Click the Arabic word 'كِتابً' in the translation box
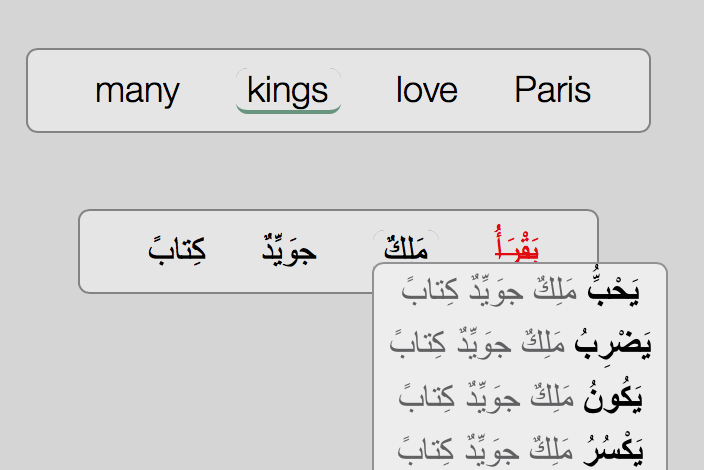This screenshot has height=470, width=704. pyautogui.click(x=177, y=248)
